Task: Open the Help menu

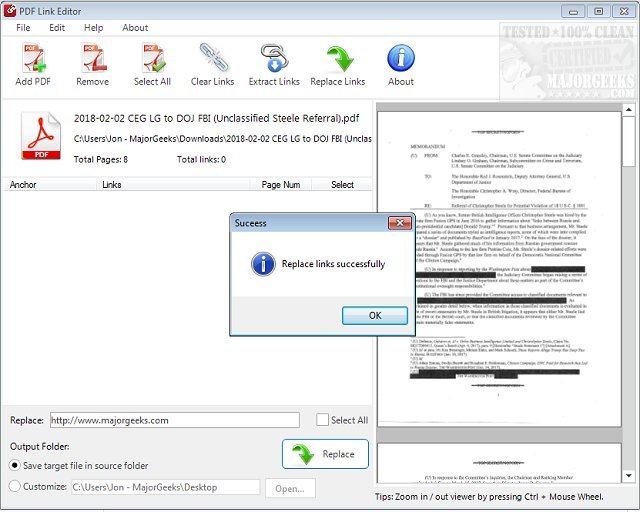Action: [x=93, y=28]
